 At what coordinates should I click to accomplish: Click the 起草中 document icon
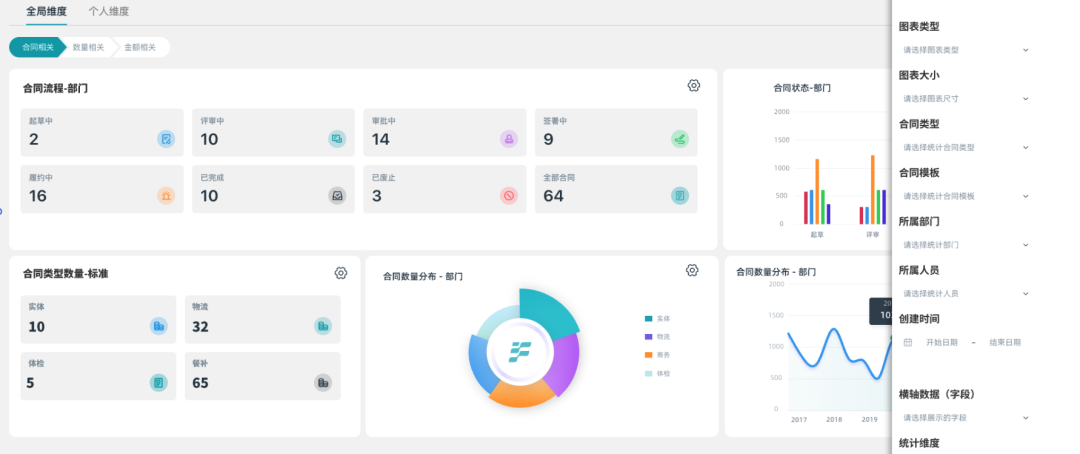(x=166, y=139)
